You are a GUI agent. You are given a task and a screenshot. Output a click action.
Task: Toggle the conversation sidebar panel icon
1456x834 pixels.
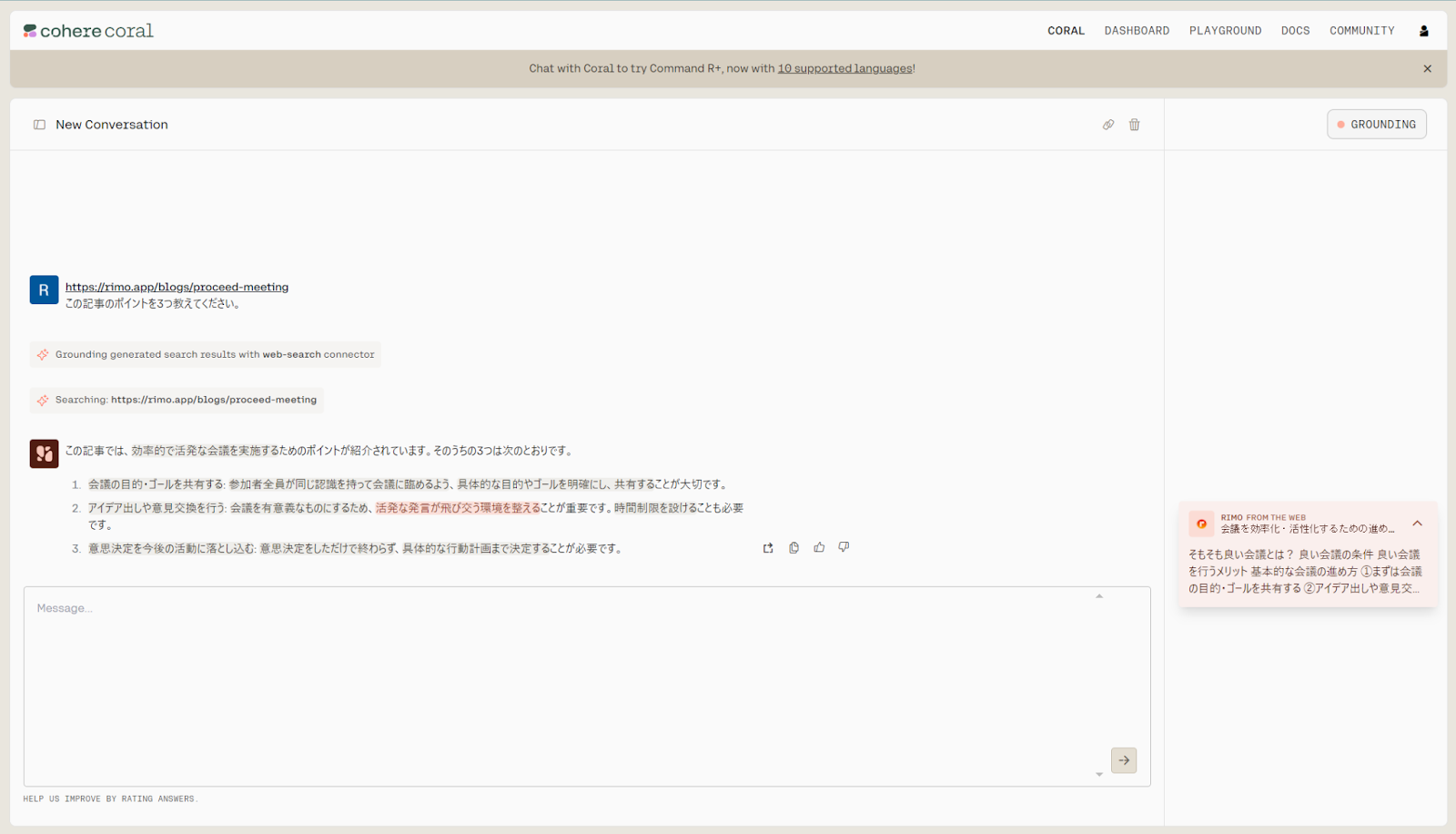coord(39,125)
